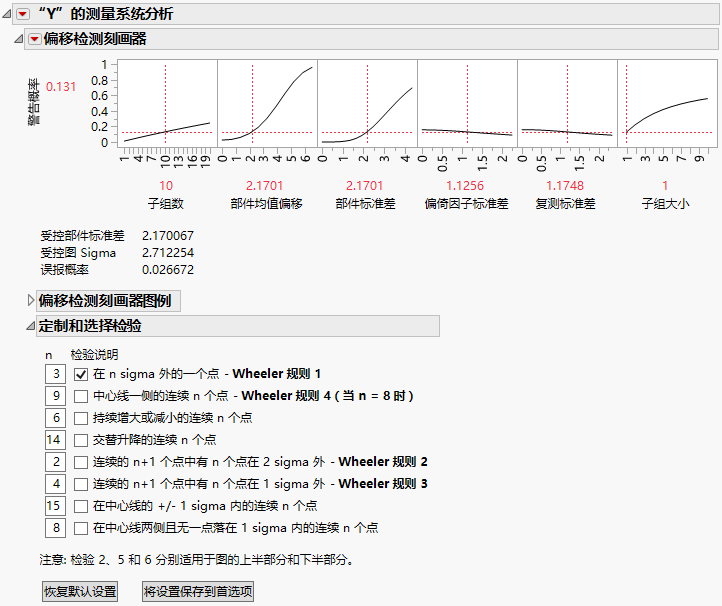Collapse the 定制和选择检验 section
Screen dimensions: 722x606
point(30,326)
